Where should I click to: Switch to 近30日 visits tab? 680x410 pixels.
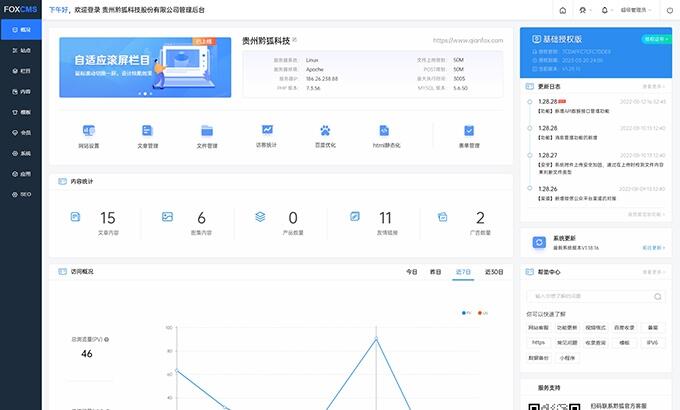point(494,271)
